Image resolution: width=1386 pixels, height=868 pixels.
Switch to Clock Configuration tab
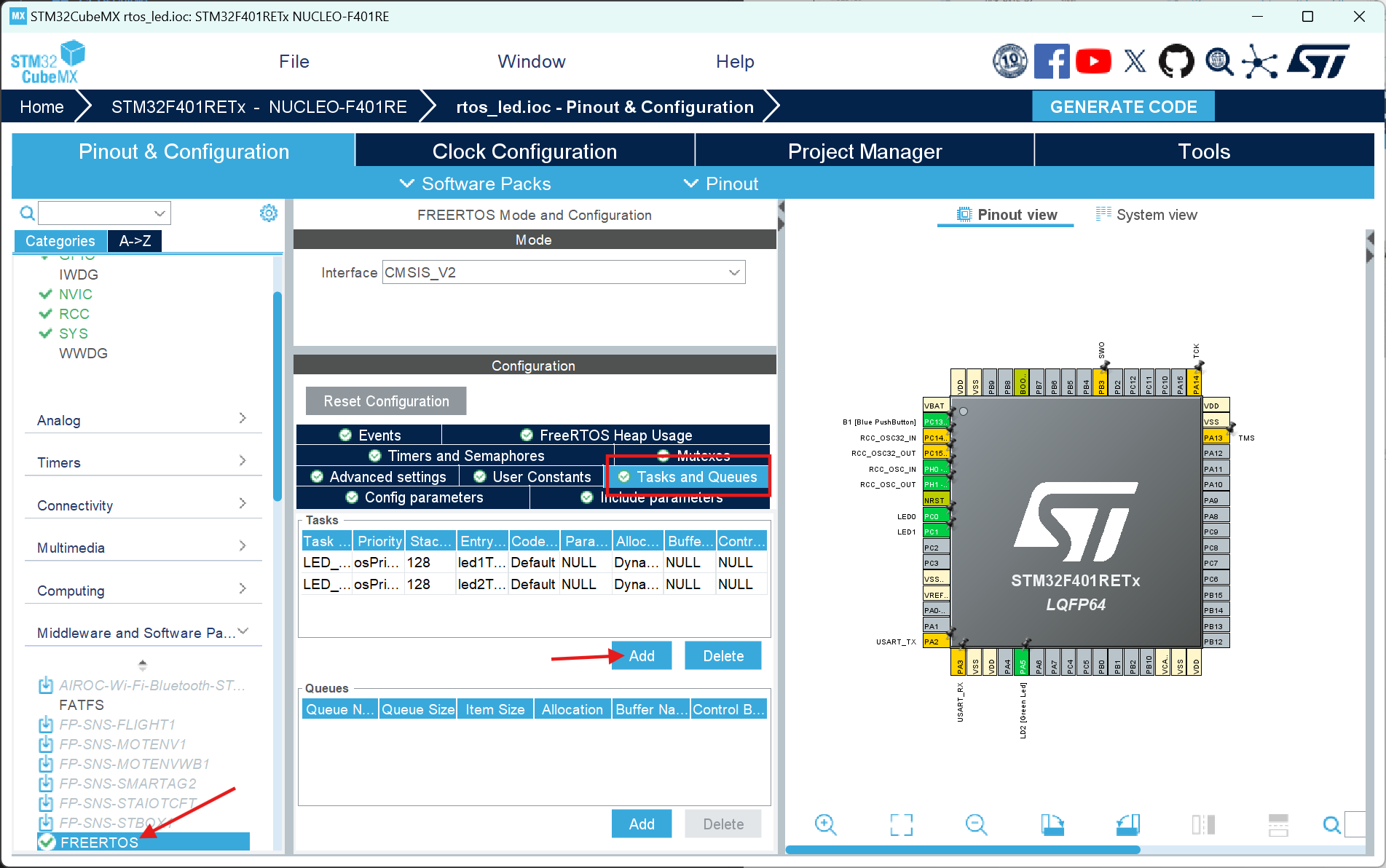pyautogui.click(x=524, y=151)
